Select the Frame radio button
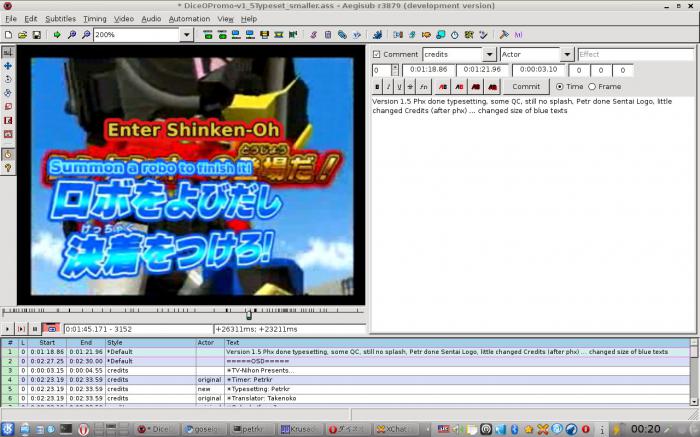This screenshot has height=437, width=700. [592, 87]
